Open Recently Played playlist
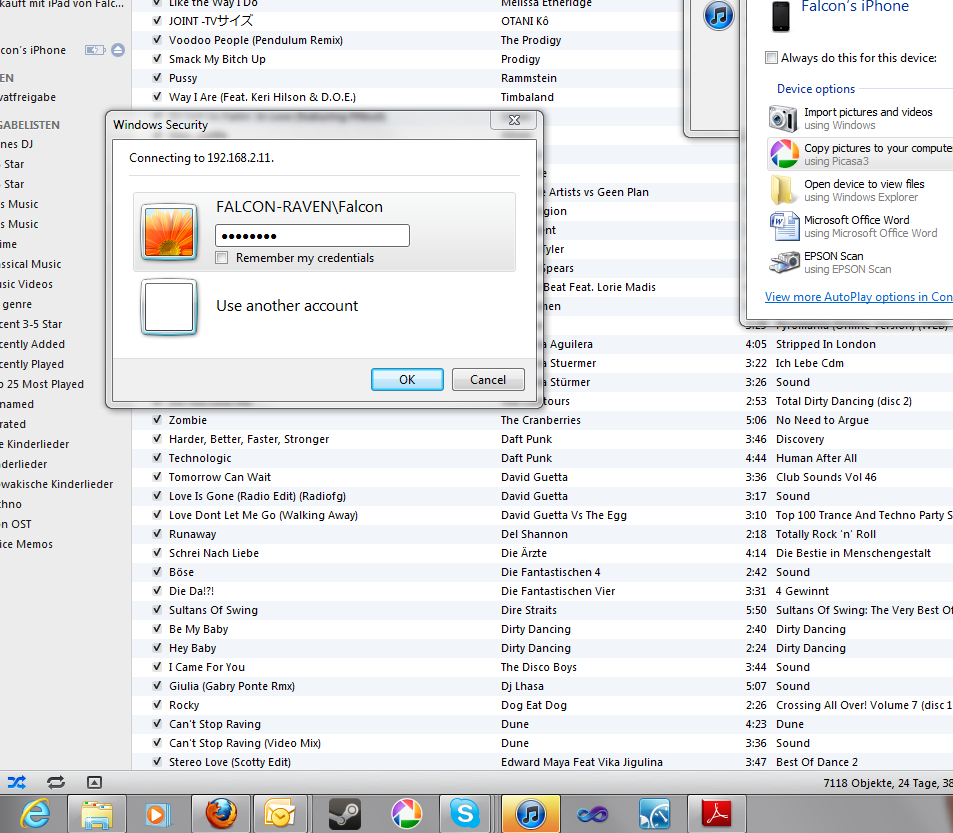 32,364
